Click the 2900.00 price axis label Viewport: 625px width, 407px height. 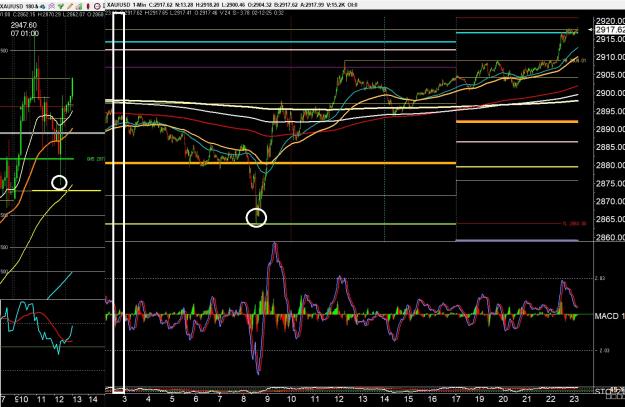click(x=610, y=93)
